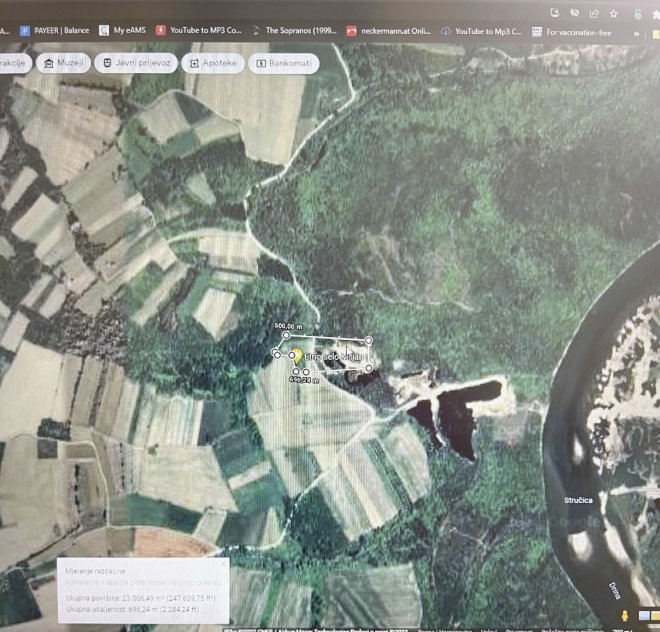The image size is (660, 632).
Task: Click the top-right measurement polygon vertex
Action: (x=369, y=340)
